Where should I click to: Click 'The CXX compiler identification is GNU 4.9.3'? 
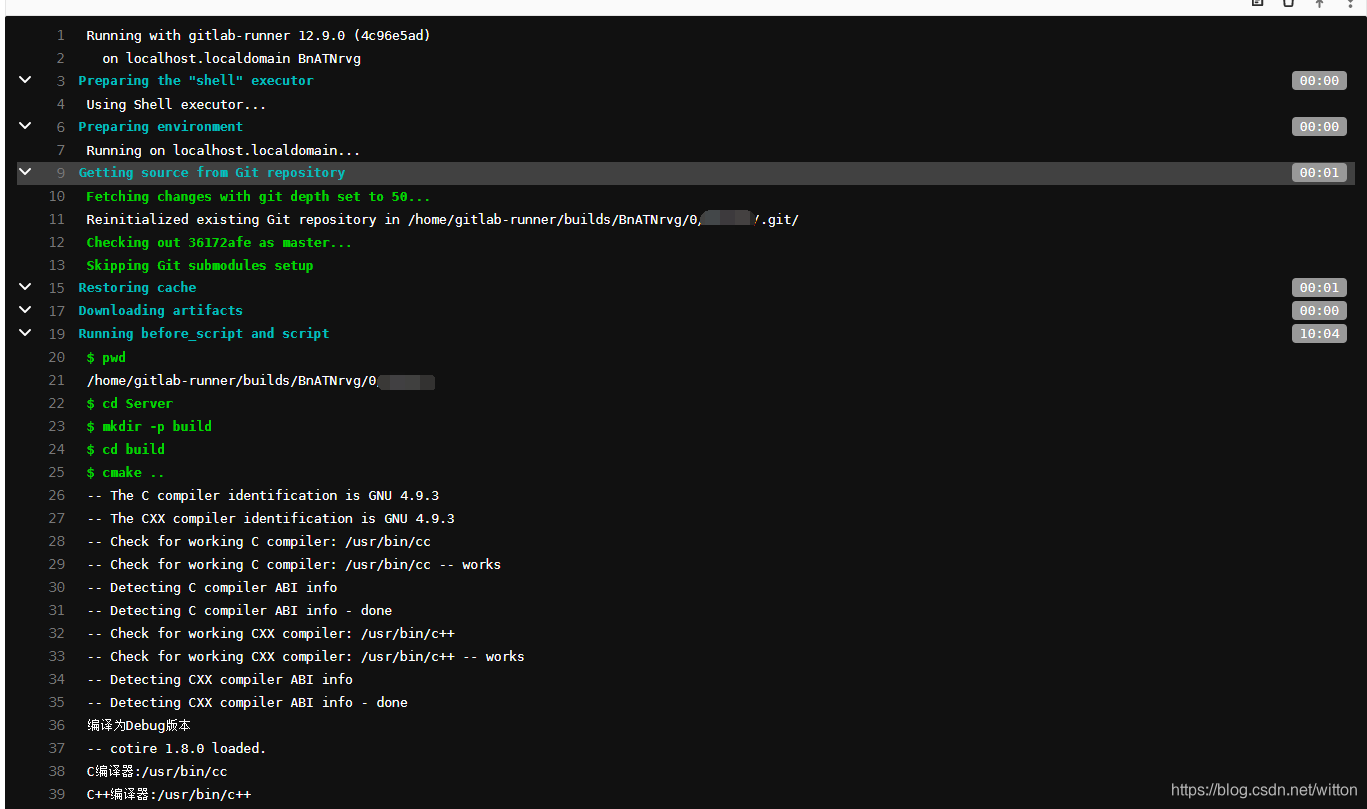pyautogui.click(x=271, y=519)
